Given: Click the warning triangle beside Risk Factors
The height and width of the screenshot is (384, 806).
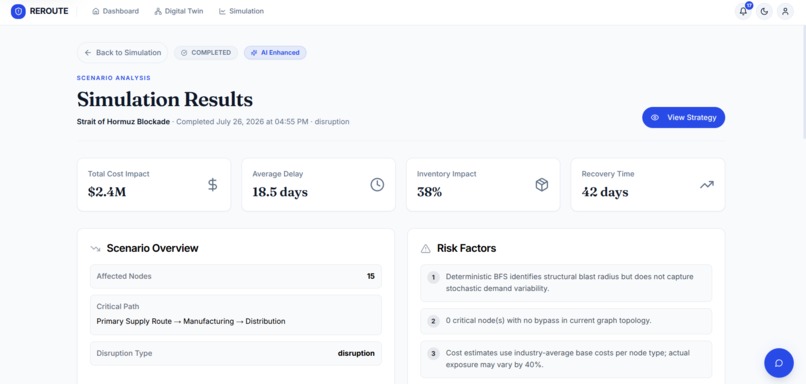Looking at the screenshot, I should pyautogui.click(x=426, y=249).
